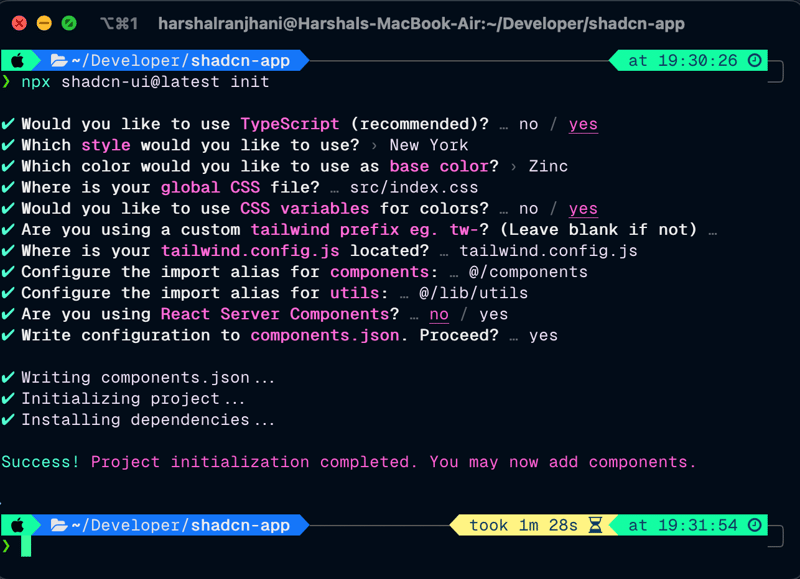Click the folder icon in bottom prompt path
Image resolution: width=800 pixels, height=579 pixels.
pos(59,525)
